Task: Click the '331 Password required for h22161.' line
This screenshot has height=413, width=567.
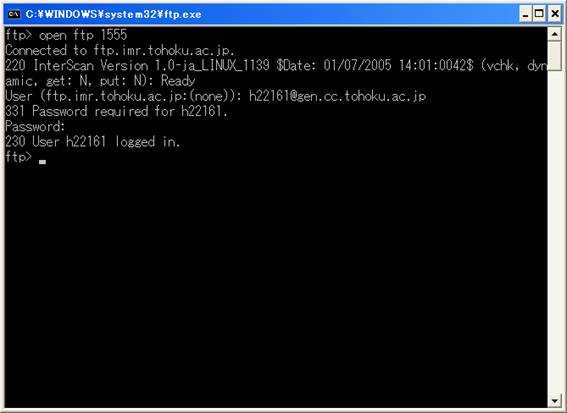Action: pos(116,111)
